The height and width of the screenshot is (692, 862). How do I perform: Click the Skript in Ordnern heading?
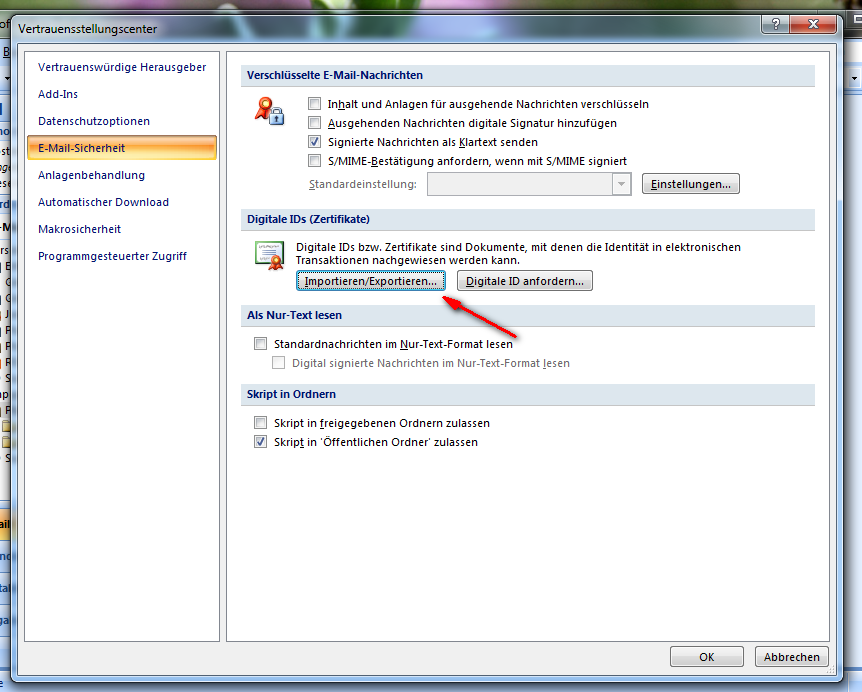(x=291, y=394)
